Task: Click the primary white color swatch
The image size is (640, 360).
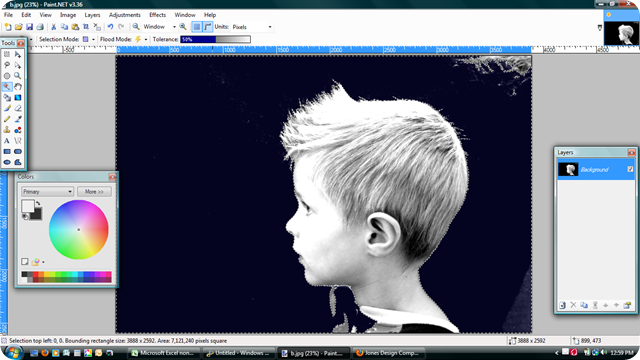Action: 28,206
